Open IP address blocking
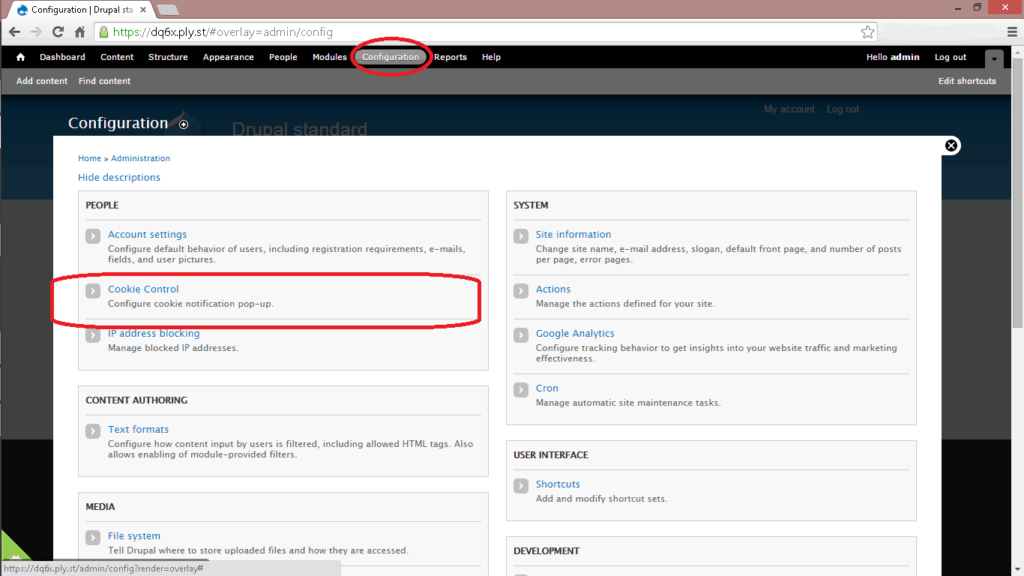1024x576 pixels. [x=153, y=333]
